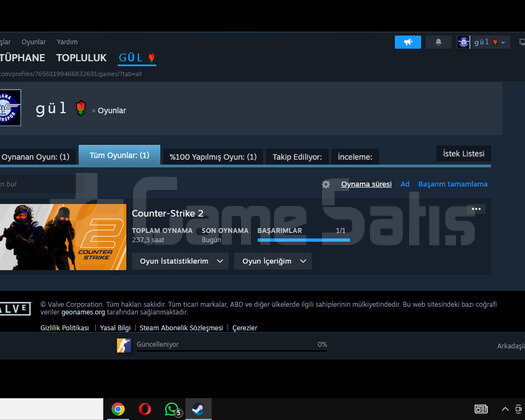The width and height of the screenshot is (525, 420).
Task: Open geonames.org link
Action: point(83,312)
